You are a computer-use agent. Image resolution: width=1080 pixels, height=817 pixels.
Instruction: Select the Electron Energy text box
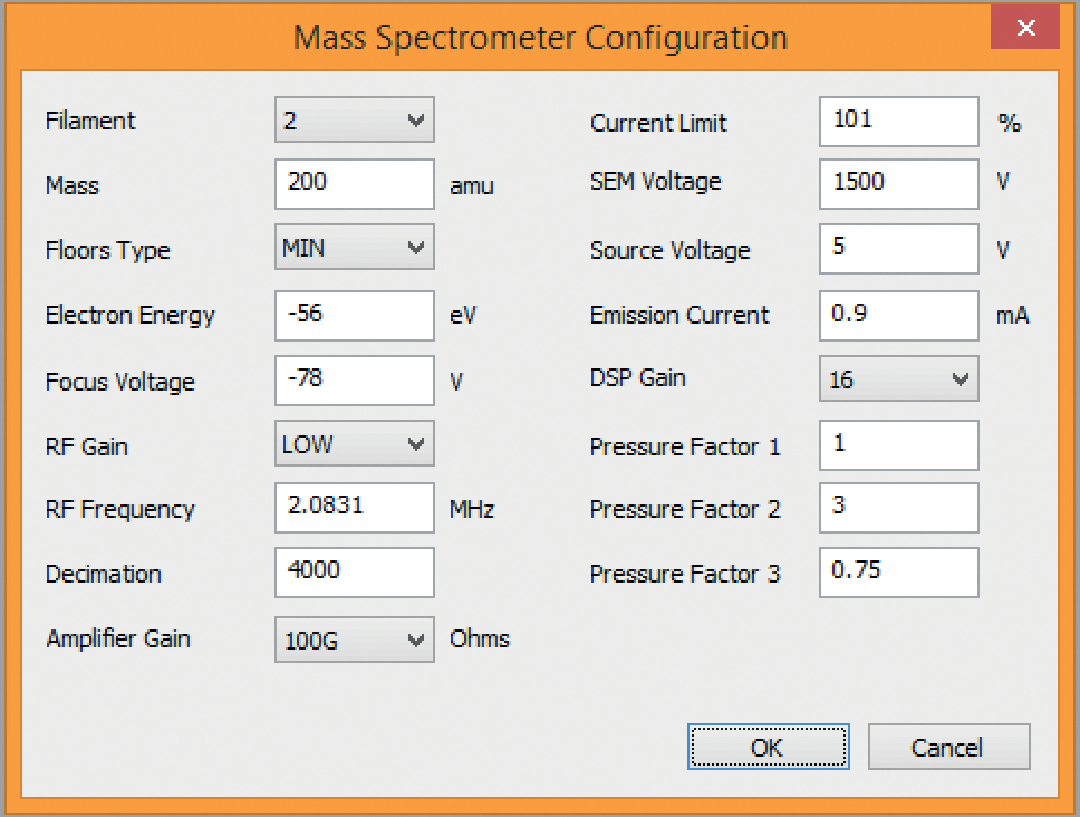coord(354,315)
